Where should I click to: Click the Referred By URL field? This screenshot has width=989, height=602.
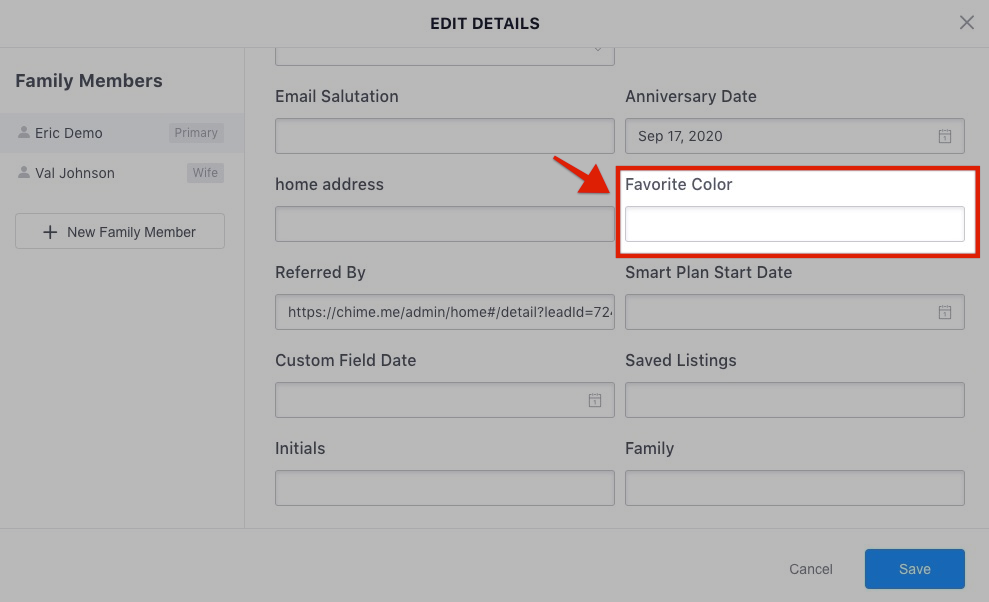(445, 312)
